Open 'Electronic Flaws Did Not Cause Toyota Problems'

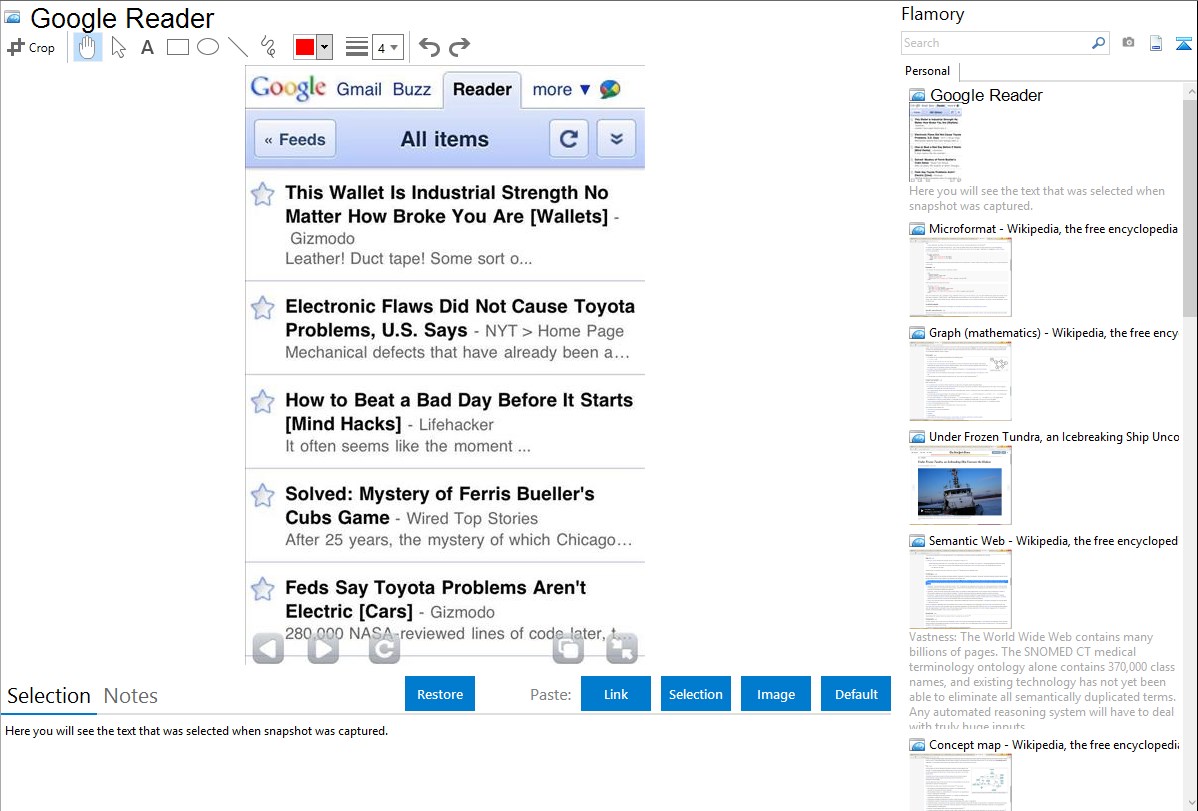(x=460, y=318)
